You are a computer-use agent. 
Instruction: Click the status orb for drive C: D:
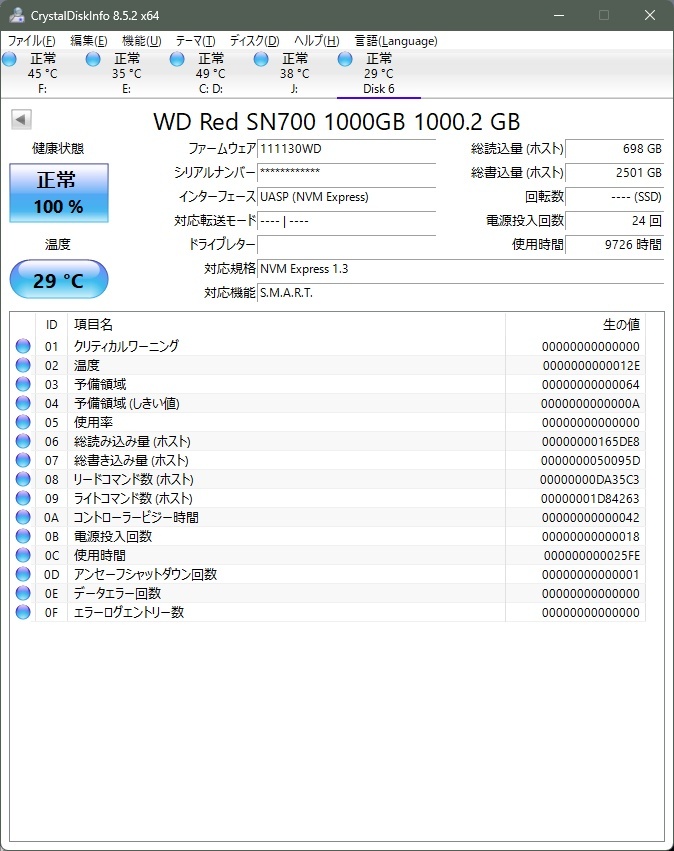(177, 59)
